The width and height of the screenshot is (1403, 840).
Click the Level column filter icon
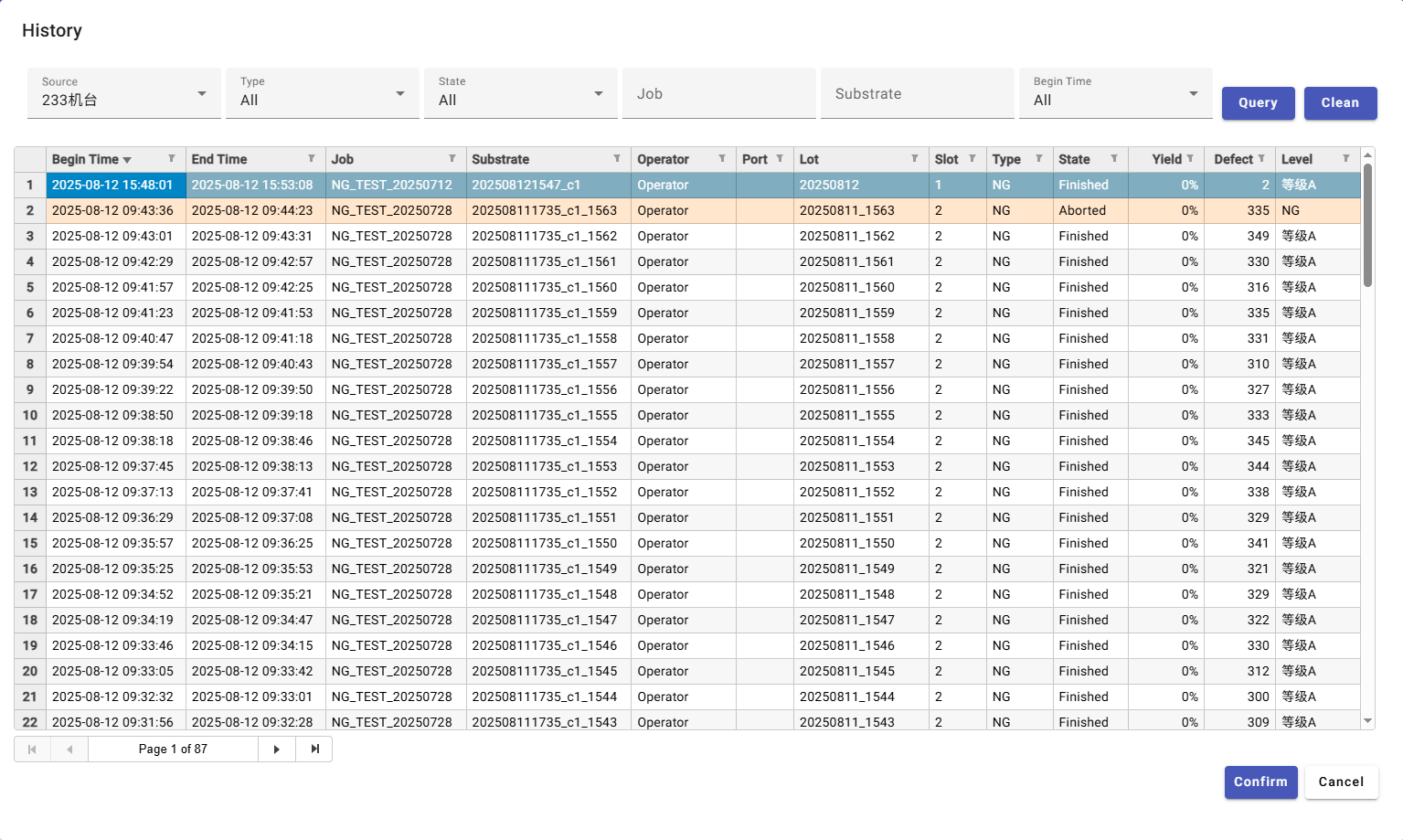tap(1346, 159)
